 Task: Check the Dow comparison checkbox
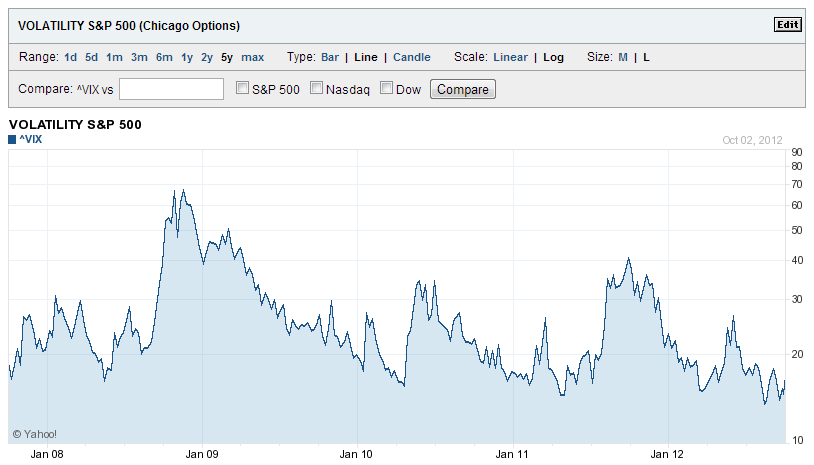(x=386, y=88)
